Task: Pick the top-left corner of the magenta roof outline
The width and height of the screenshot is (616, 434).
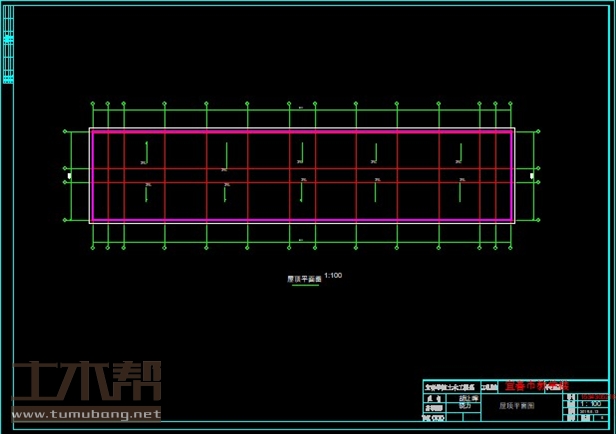Action: click(x=92, y=130)
